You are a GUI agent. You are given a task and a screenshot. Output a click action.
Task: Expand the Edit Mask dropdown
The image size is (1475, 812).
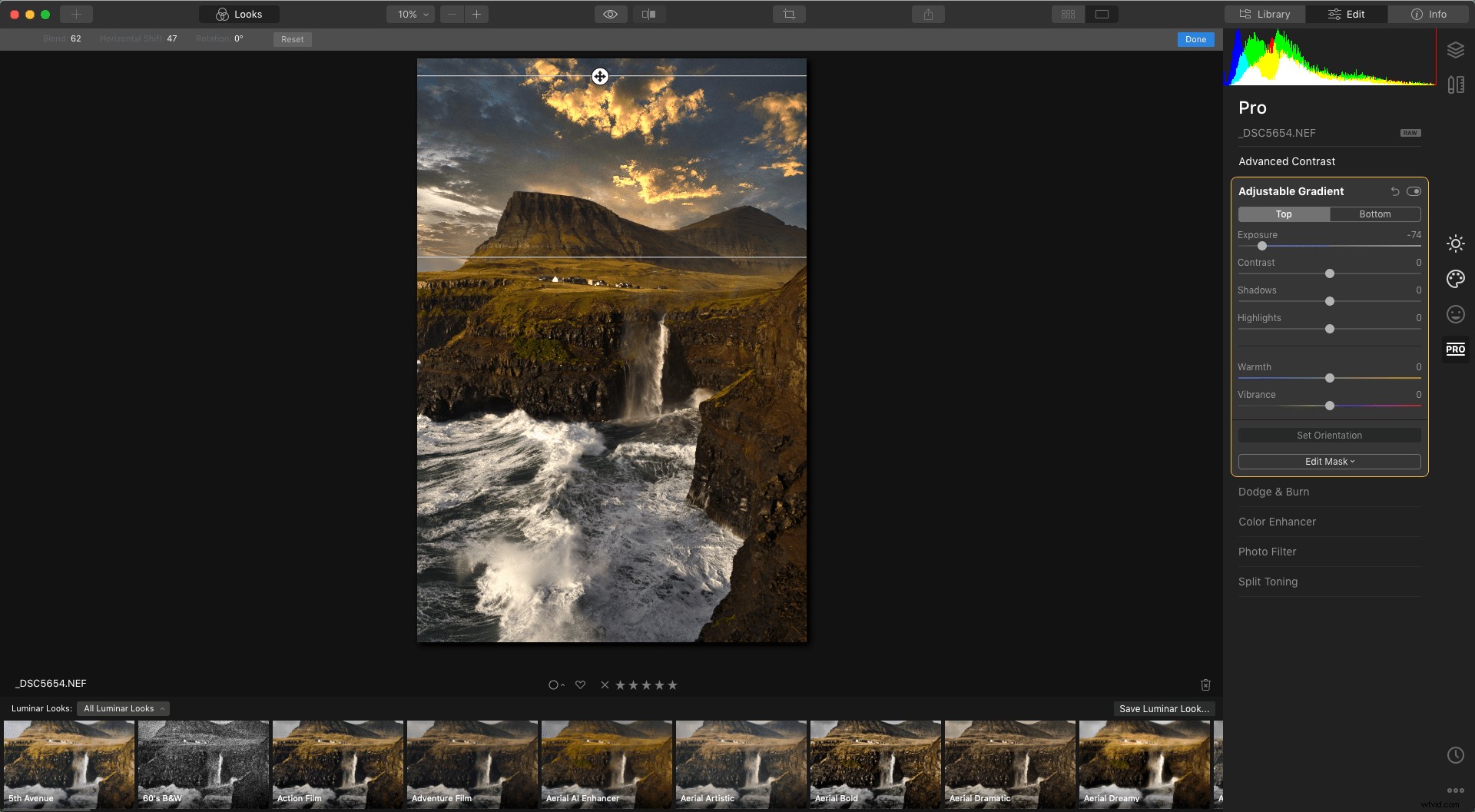pyautogui.click(x=1329, y=461)
